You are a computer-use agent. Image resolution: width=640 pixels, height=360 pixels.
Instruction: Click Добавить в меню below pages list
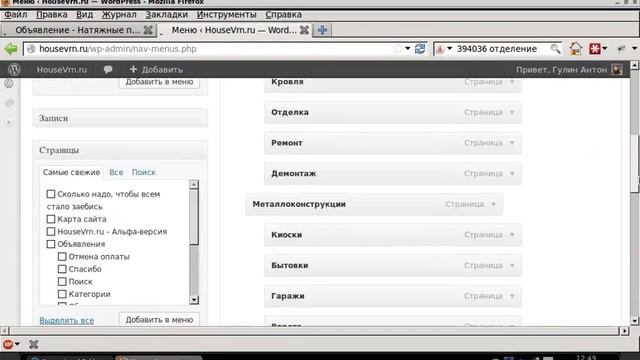[159, 320]
